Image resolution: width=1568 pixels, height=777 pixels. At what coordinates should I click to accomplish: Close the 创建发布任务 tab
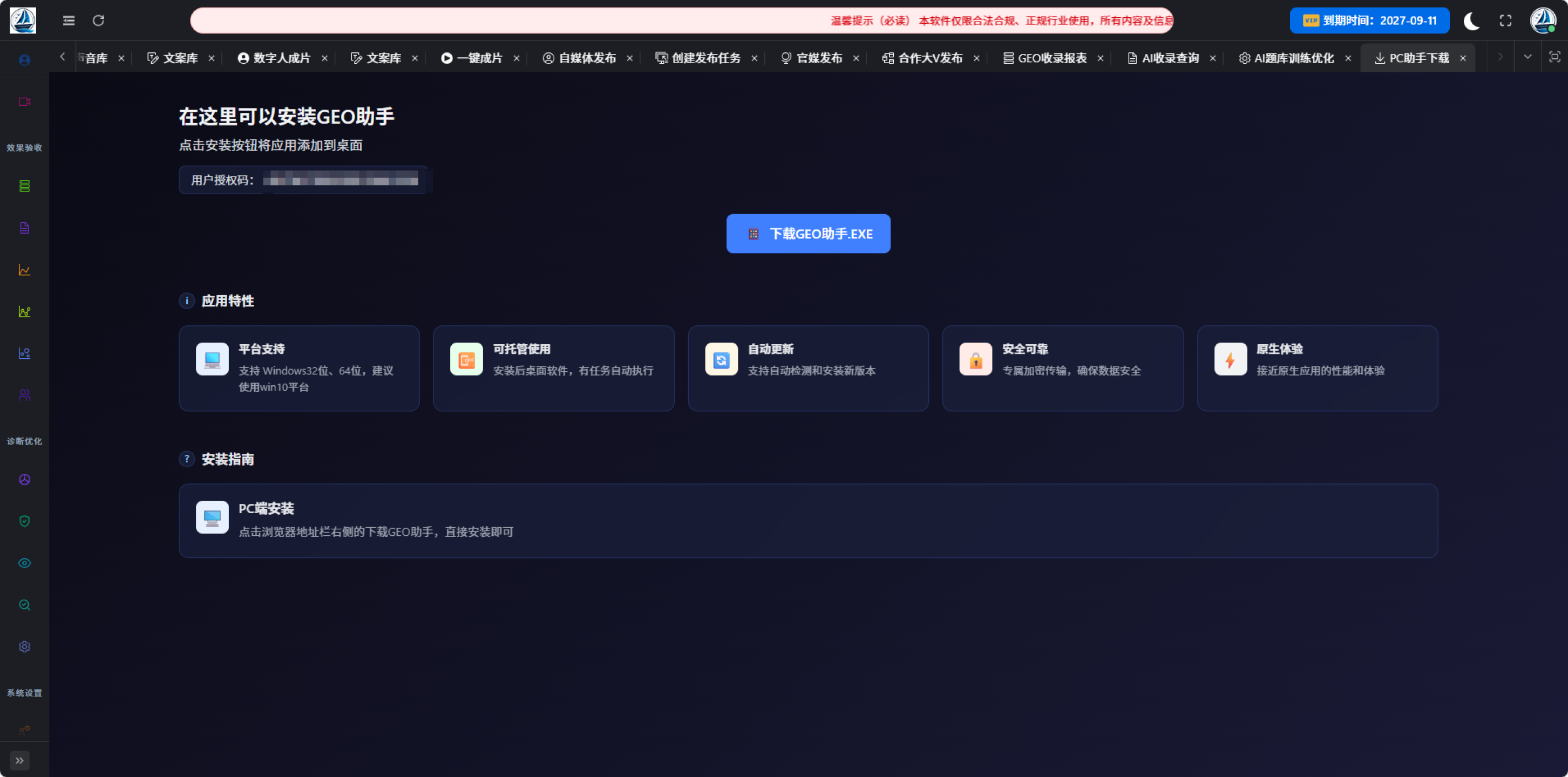754,58
